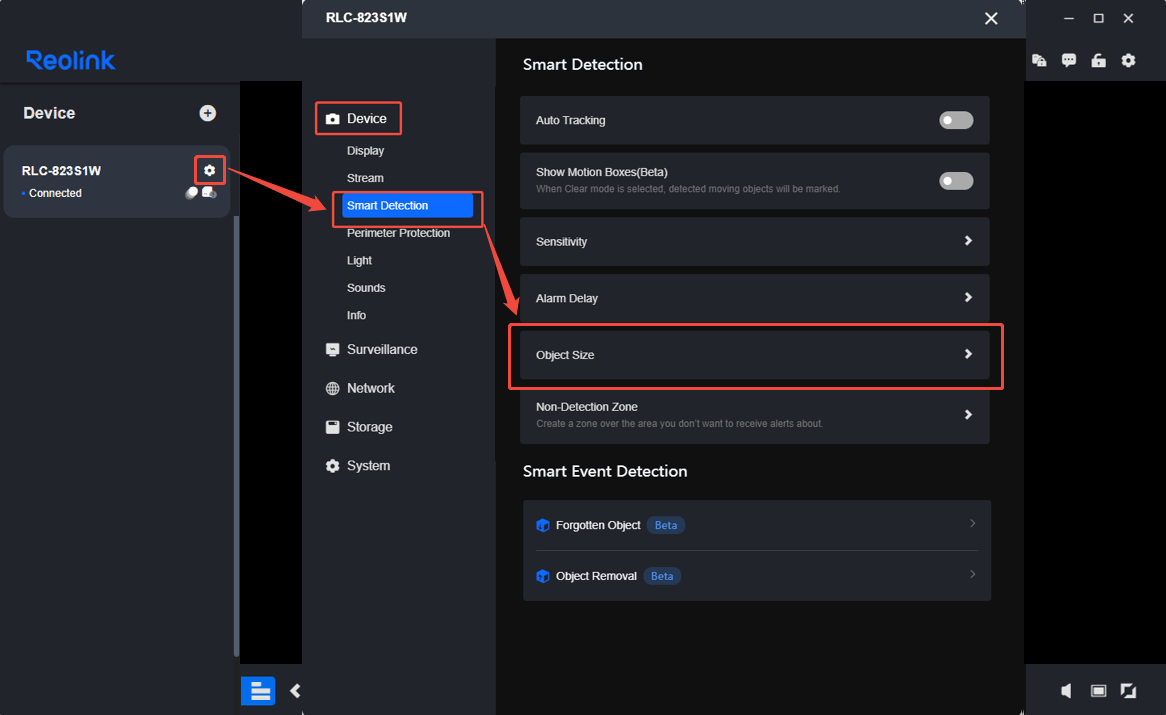Open the Sounds settings item

366,288
